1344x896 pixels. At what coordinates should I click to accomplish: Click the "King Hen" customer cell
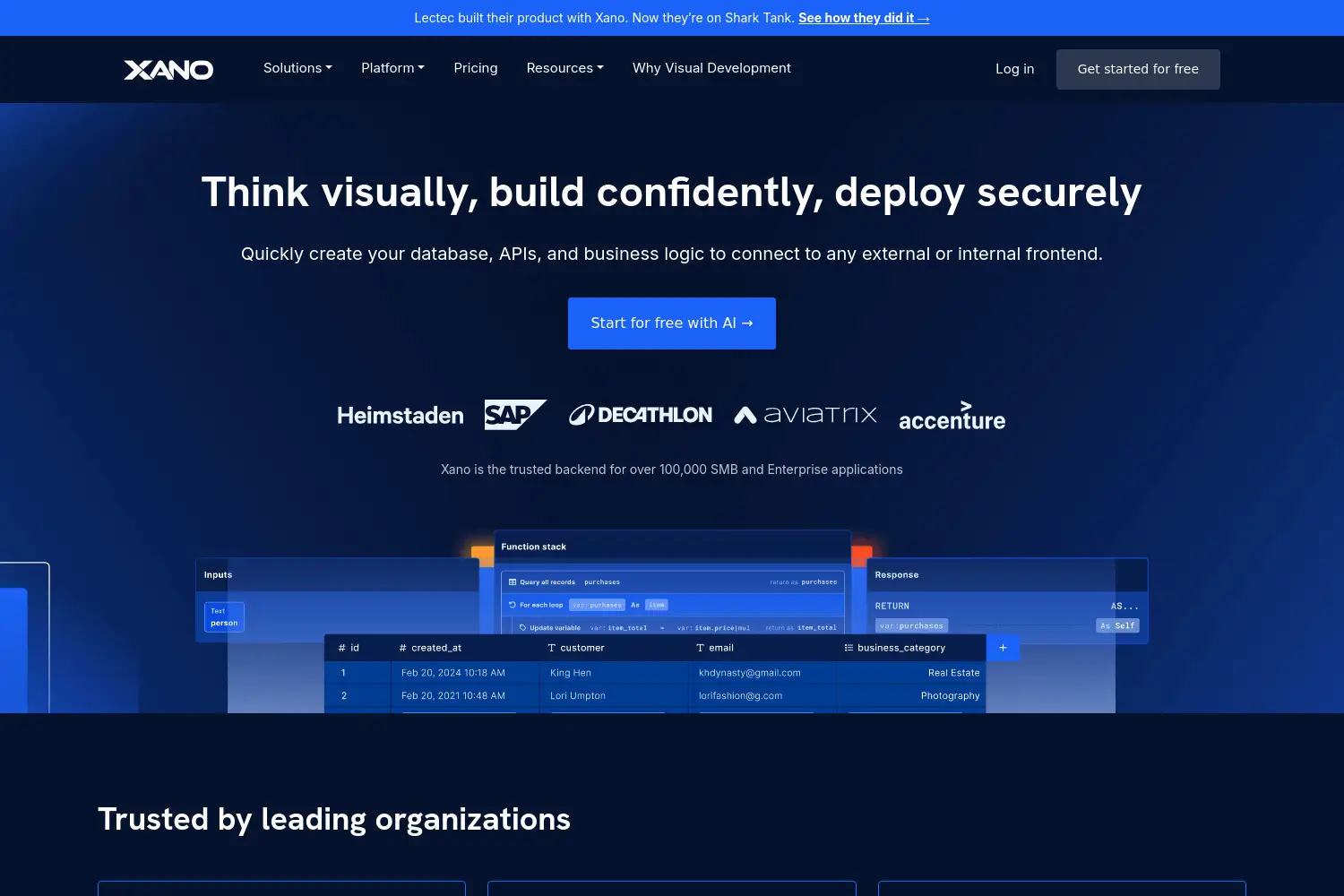571,673
